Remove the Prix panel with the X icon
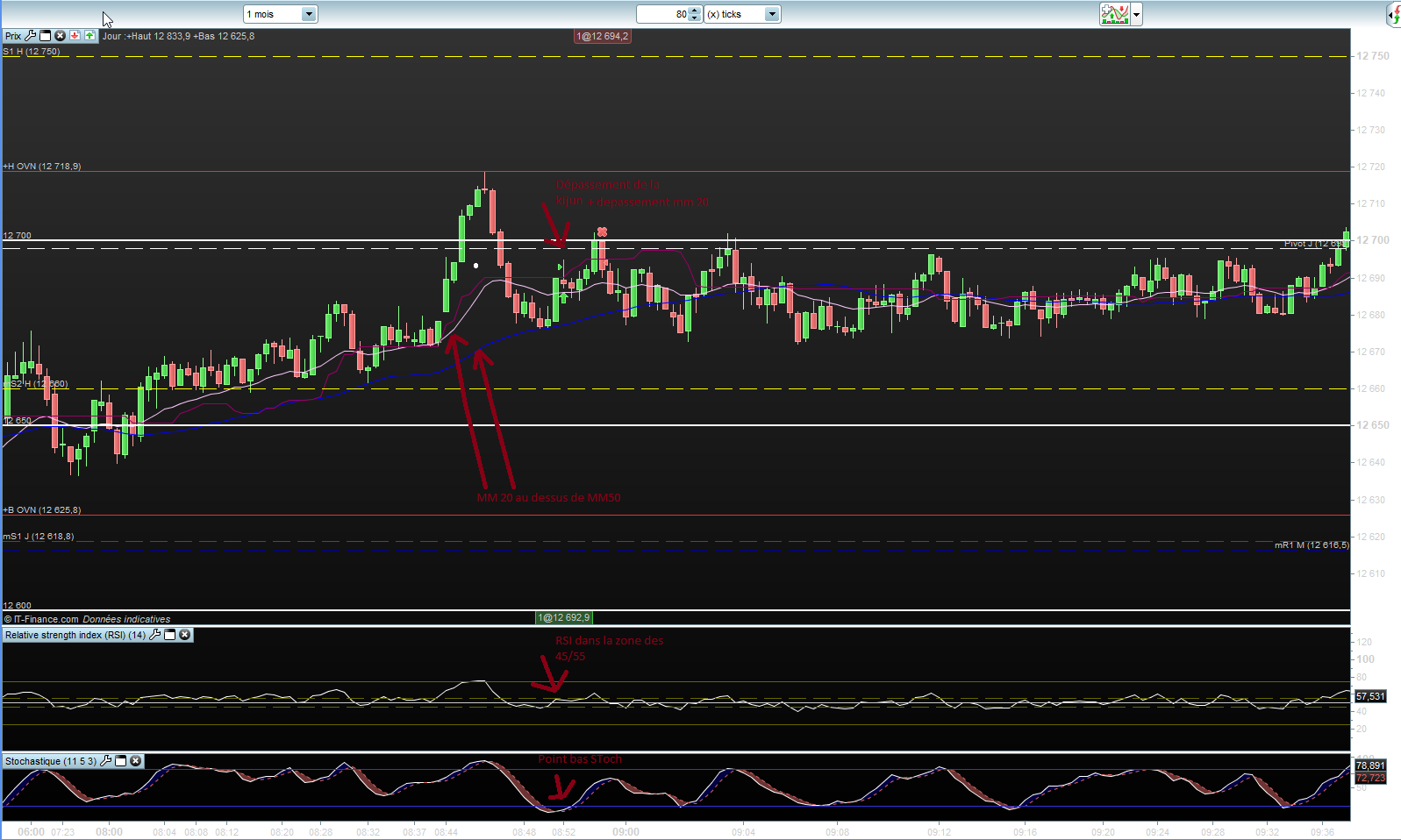Image resolution: width=1401 pixels, height=840 pixels. [x=60, y=36]
